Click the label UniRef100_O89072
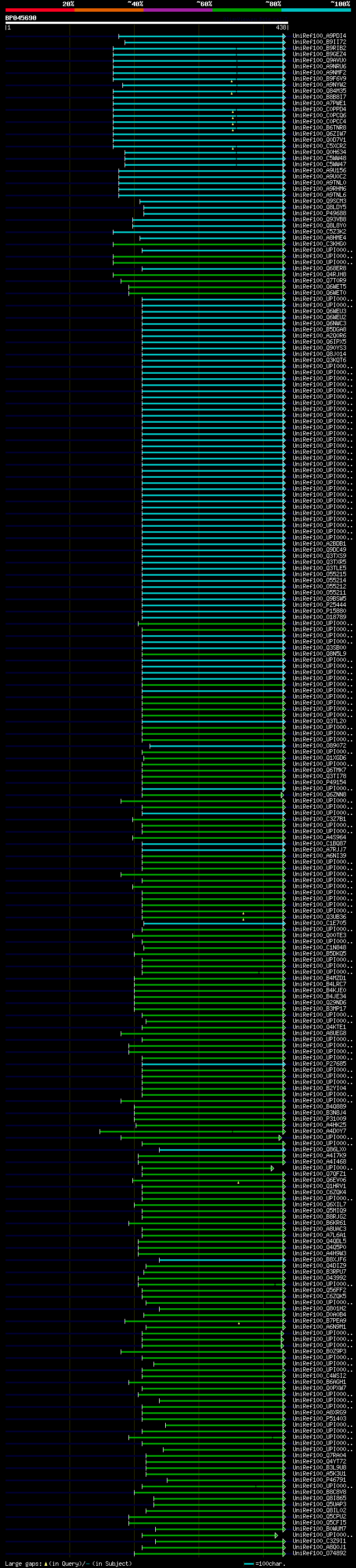 [319, 745]
